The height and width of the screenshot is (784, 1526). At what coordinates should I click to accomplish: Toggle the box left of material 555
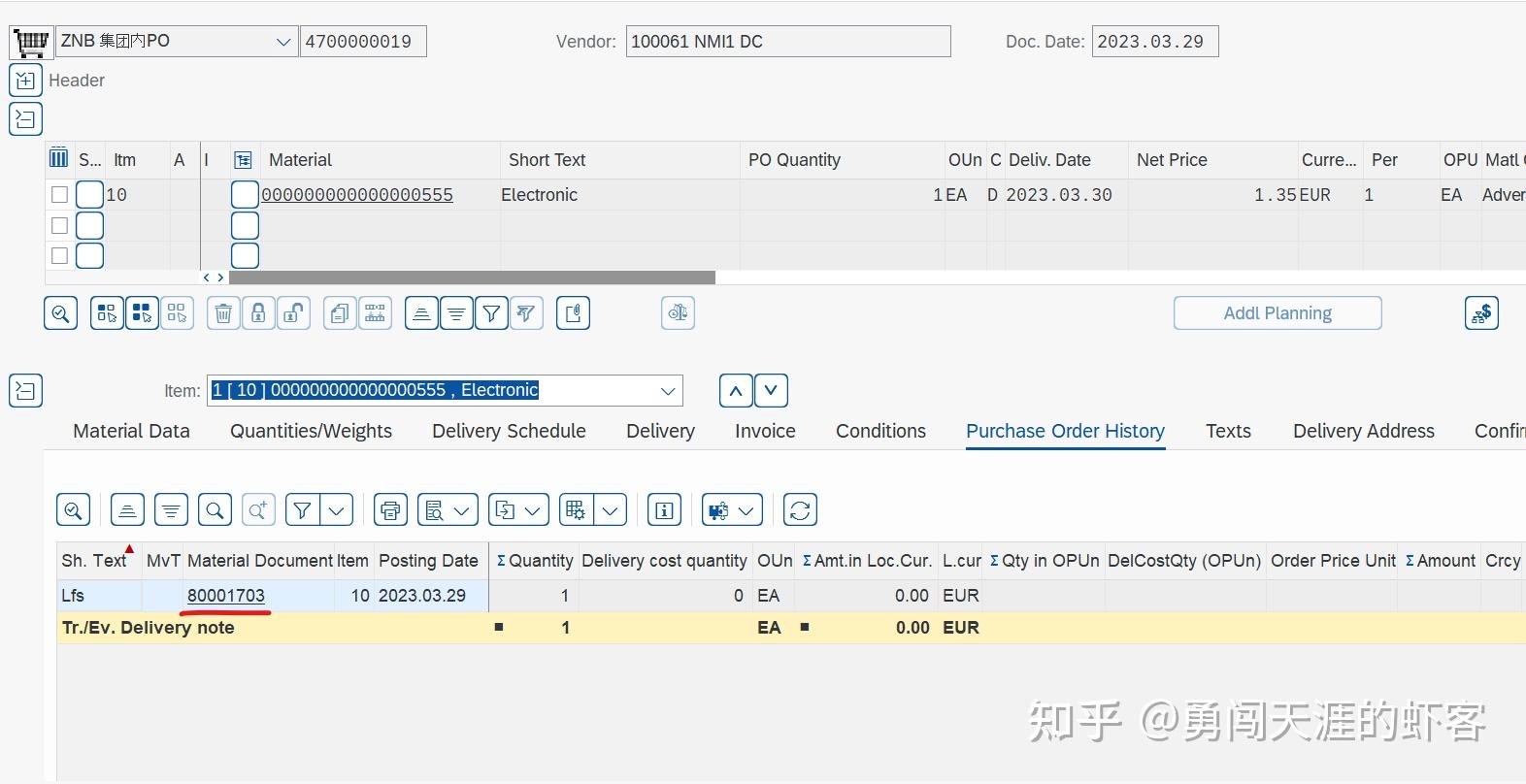tap(245, 195)
